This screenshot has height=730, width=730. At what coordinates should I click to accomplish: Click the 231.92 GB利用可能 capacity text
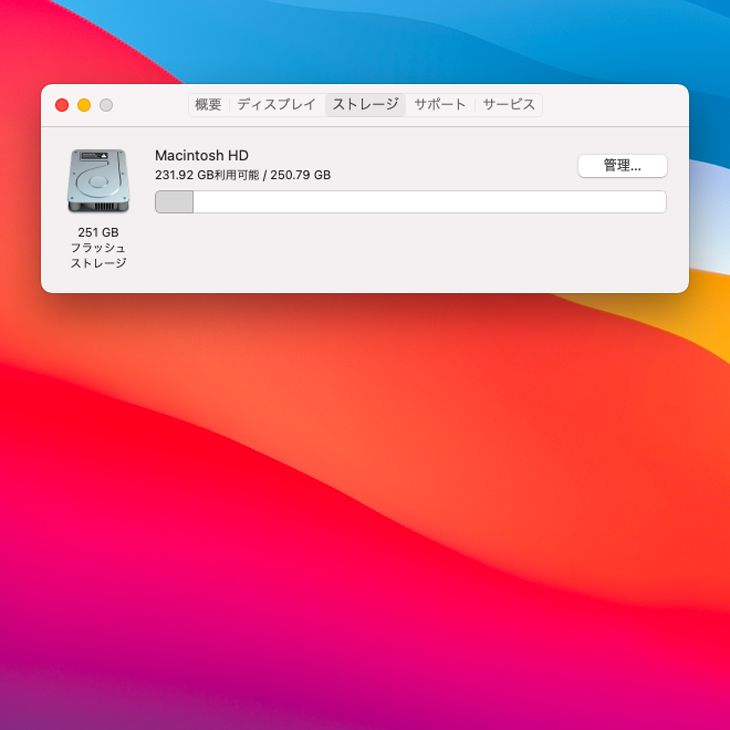pyautogui.click(x=207, y=175)
